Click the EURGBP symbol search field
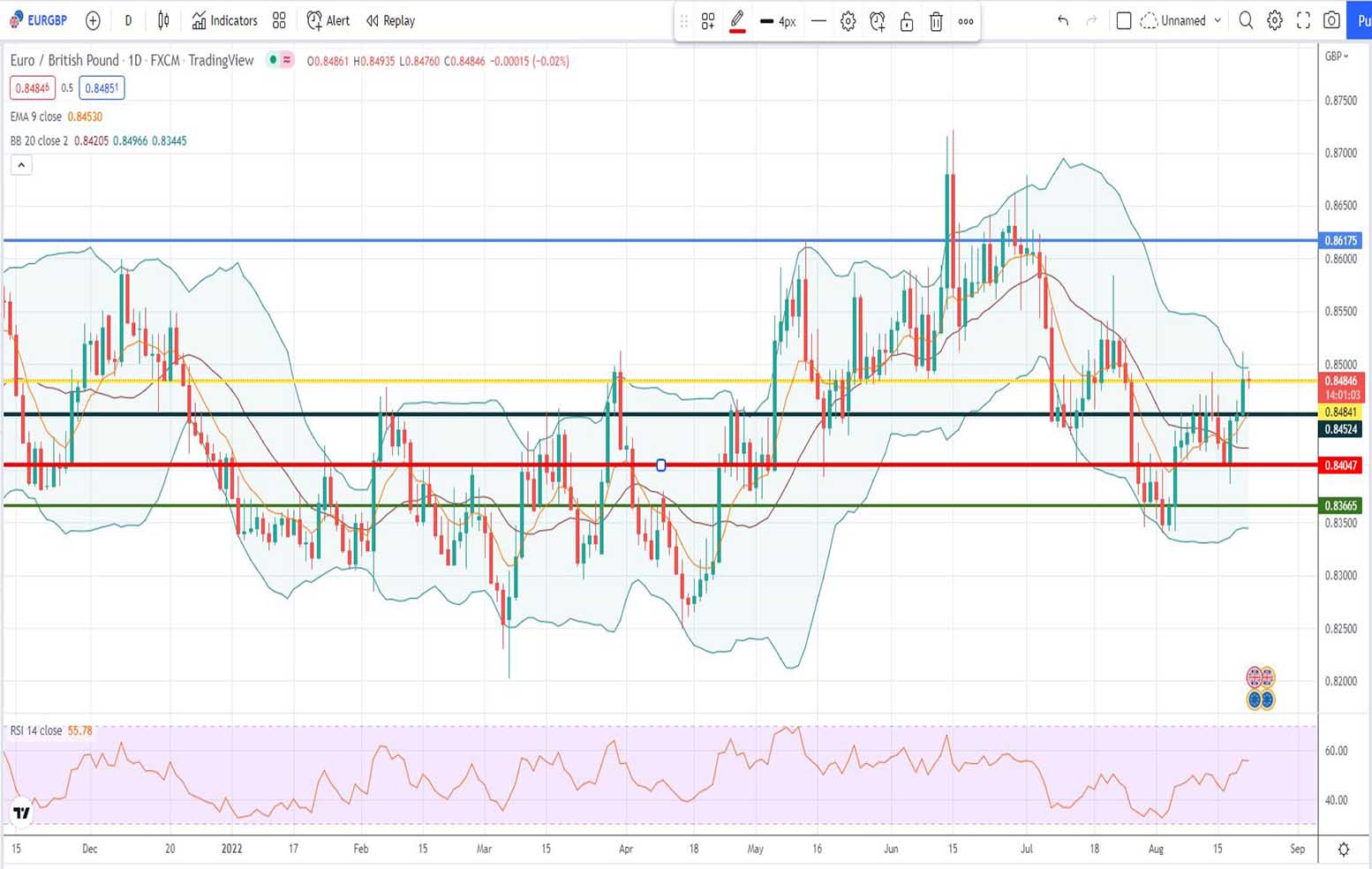This screenshot has width=1372, height=869. [x=40, y=20]
